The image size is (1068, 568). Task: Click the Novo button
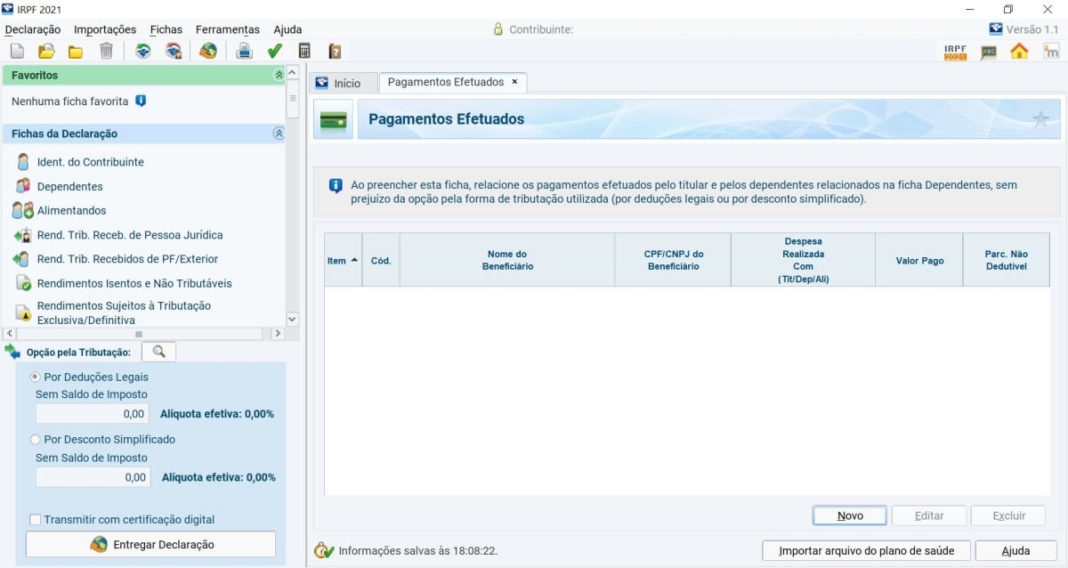click(849, 516)
